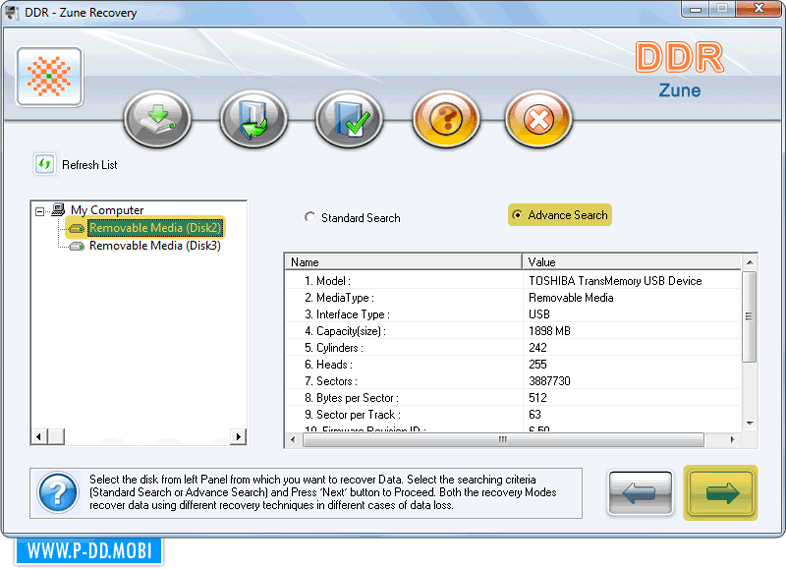Click the Disk2 drive icon
Screen dimensions: 786x569
click(x=77, y=228)
